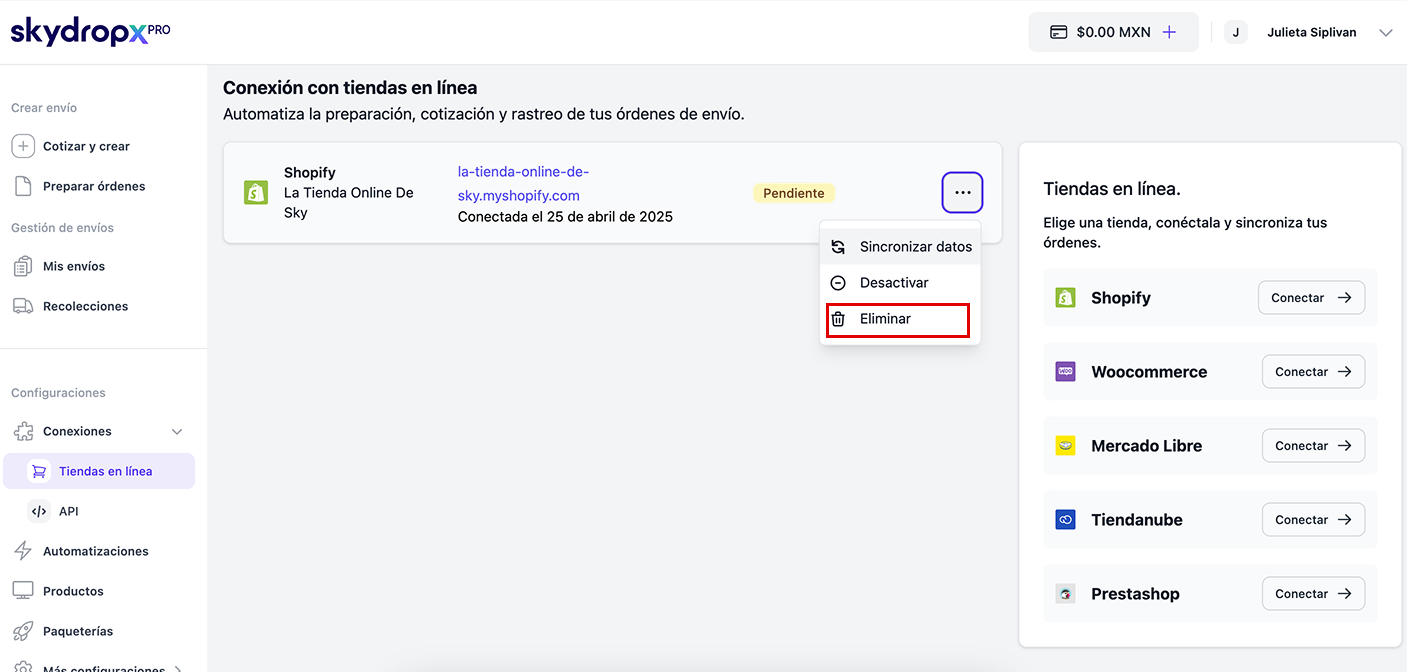1407x672 pixels.
Task: Click the Skydropx PRO logo
Action: click(x=91, y=32)
